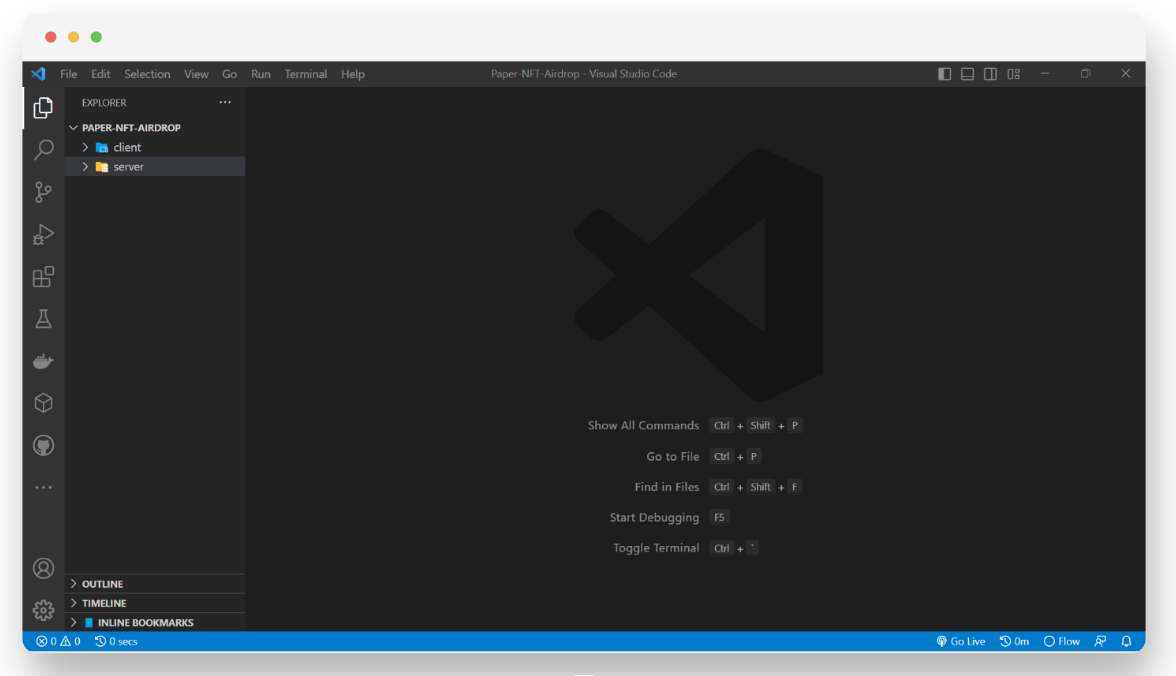Expand the client folder chevron

pyautogui.click(x=86, y=147)
